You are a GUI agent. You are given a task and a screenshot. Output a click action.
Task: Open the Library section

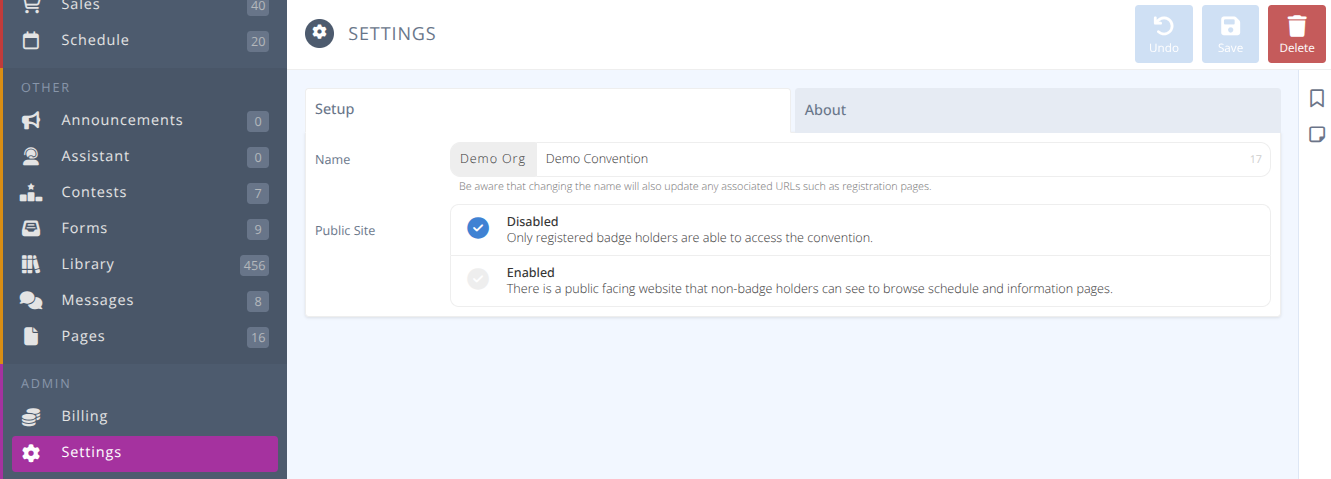[x=145, y=265]
